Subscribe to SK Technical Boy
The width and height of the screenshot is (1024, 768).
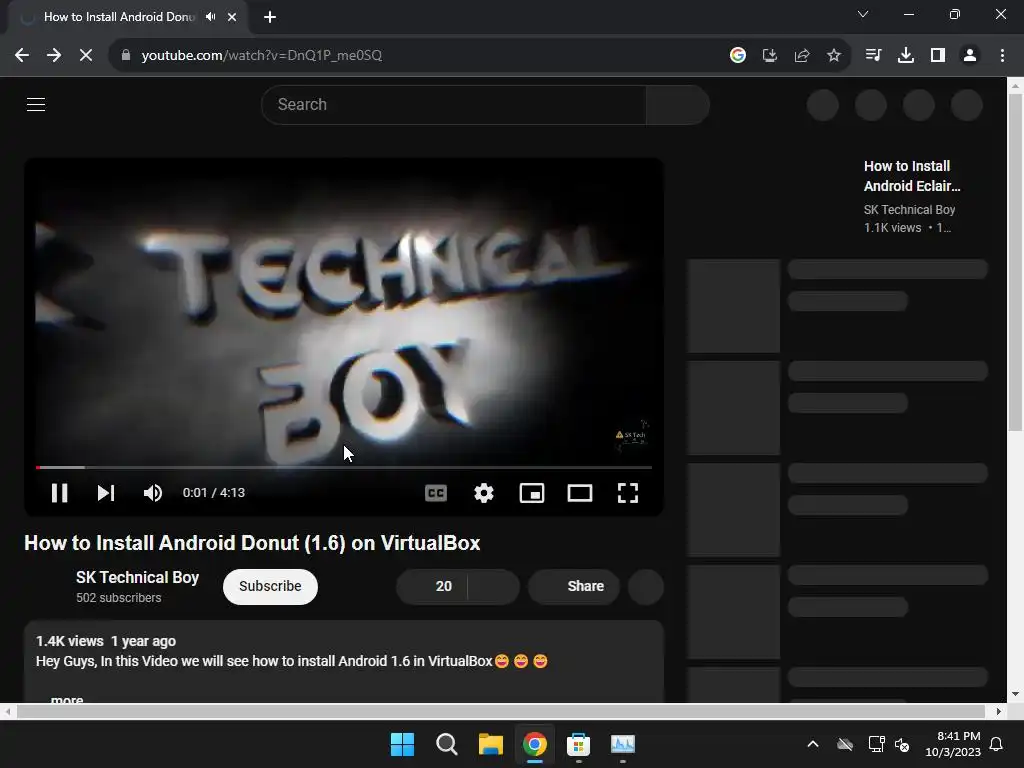[x=270, y=586]
